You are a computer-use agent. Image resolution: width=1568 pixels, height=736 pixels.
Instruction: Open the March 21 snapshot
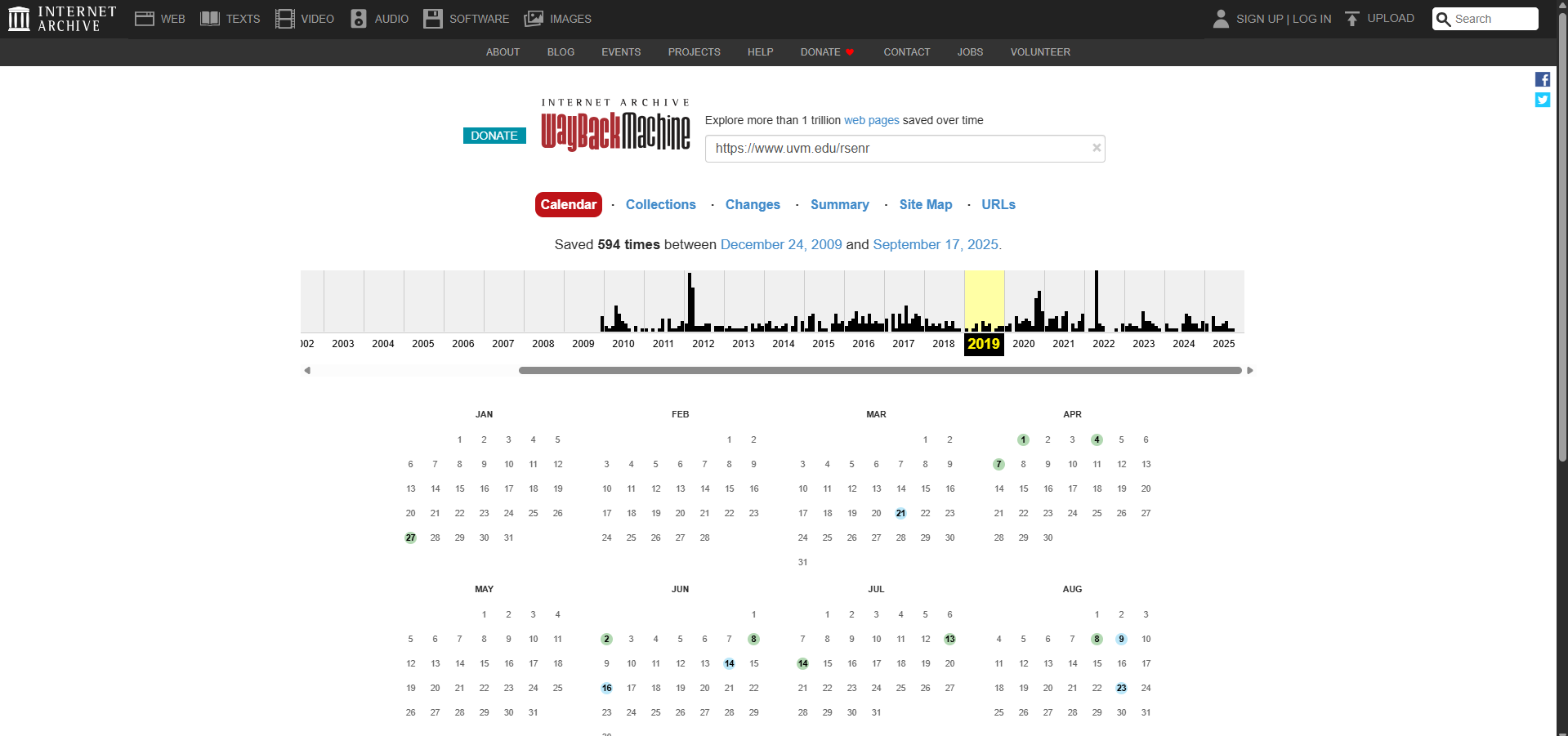900,513
